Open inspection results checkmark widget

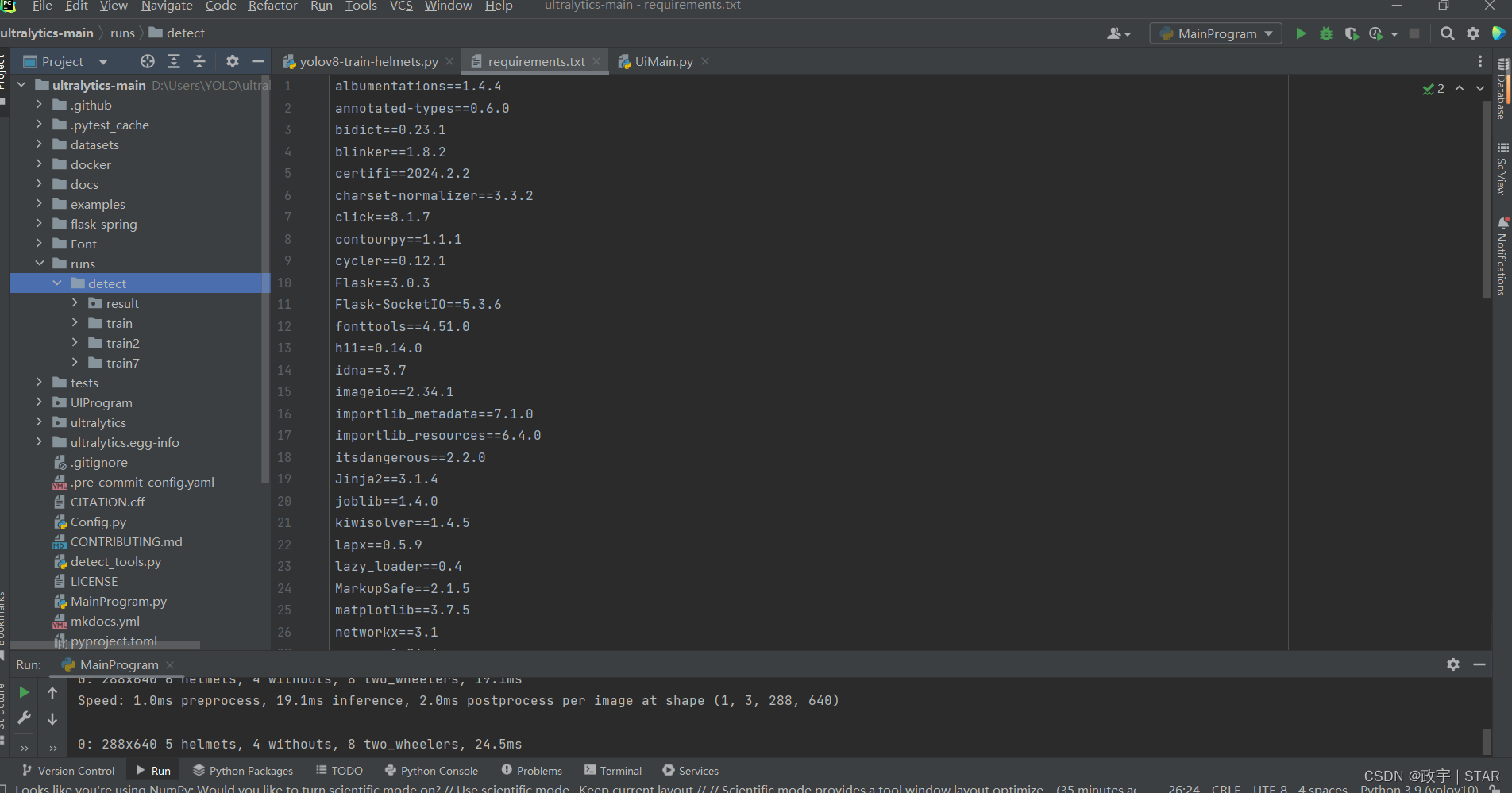point(1433,88)
